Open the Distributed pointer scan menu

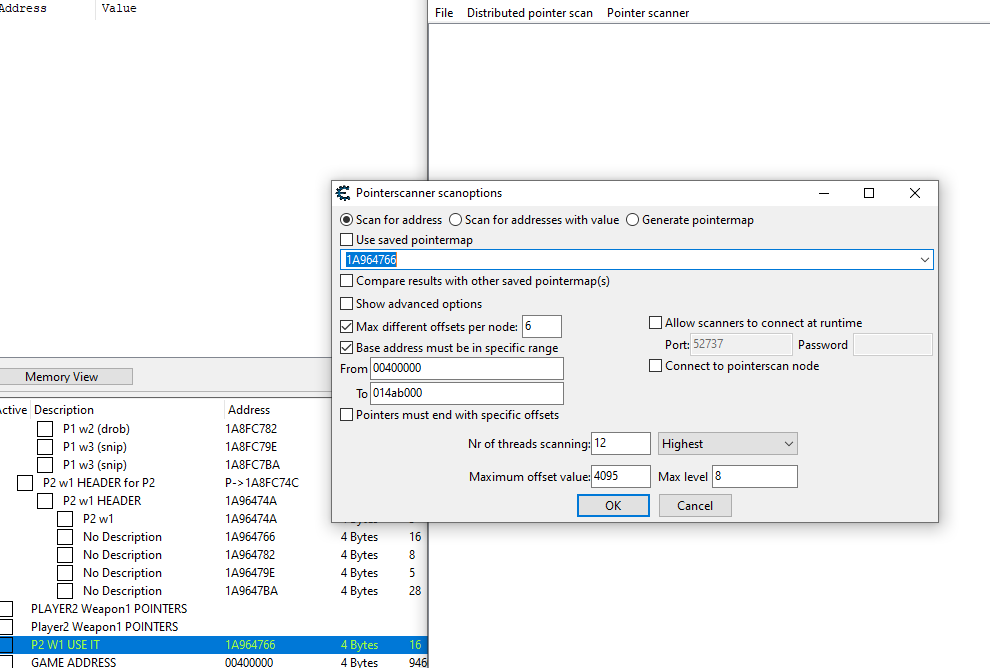529,13
